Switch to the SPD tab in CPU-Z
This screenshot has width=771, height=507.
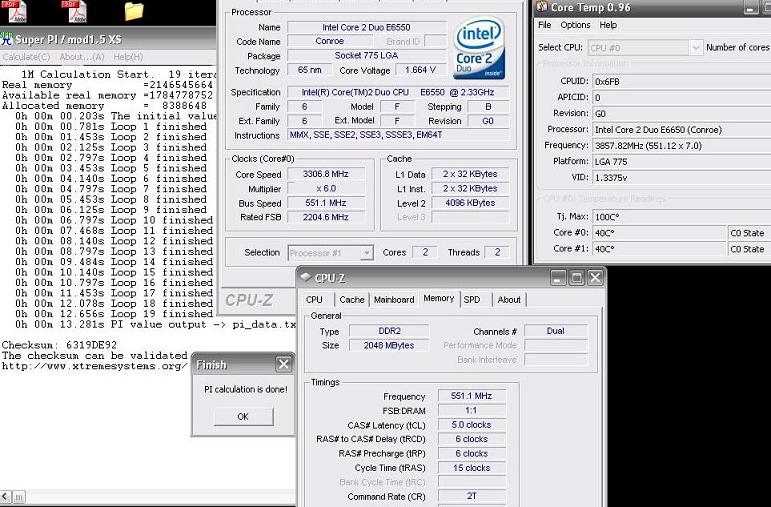pos(473,299)
